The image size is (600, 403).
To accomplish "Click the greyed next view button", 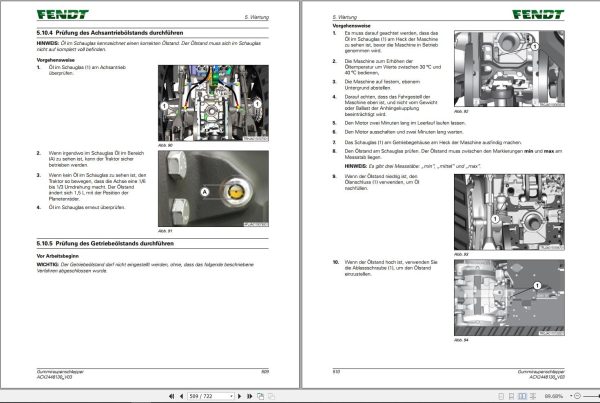I will (x=271, y=396).
